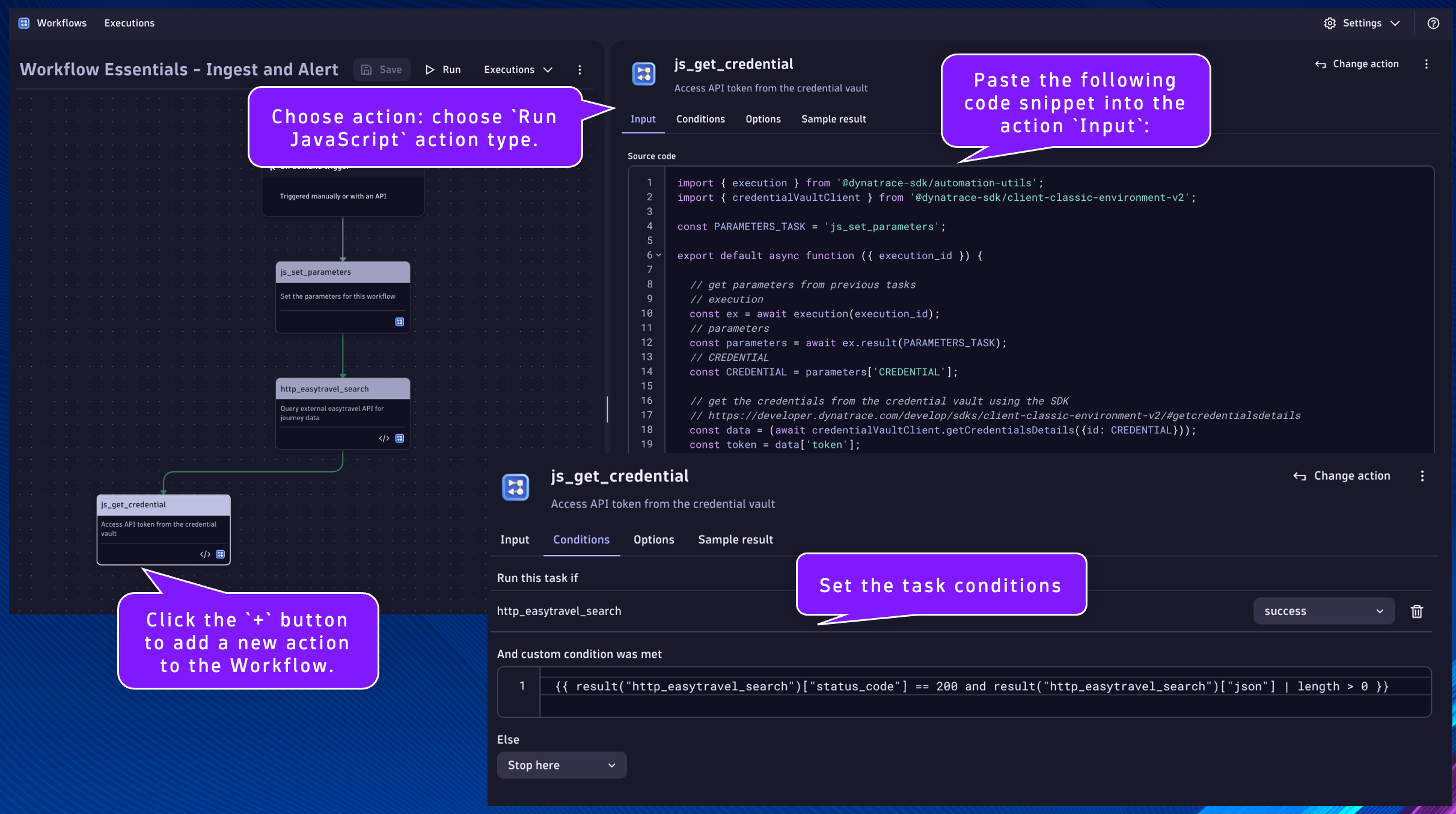Switch to the upper Input tab

[643, 119]
